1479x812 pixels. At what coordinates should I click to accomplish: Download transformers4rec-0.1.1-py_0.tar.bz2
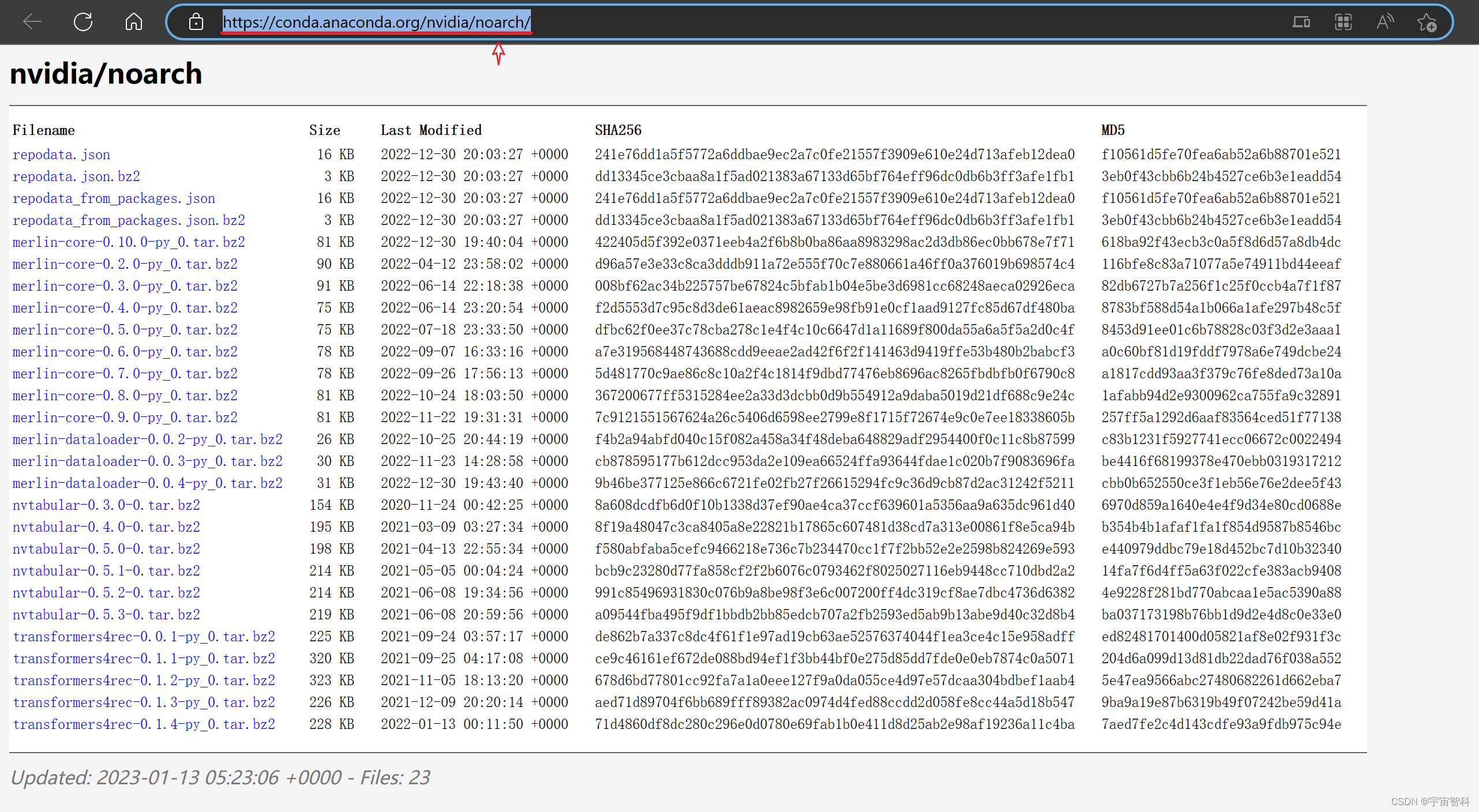(144, 659)
